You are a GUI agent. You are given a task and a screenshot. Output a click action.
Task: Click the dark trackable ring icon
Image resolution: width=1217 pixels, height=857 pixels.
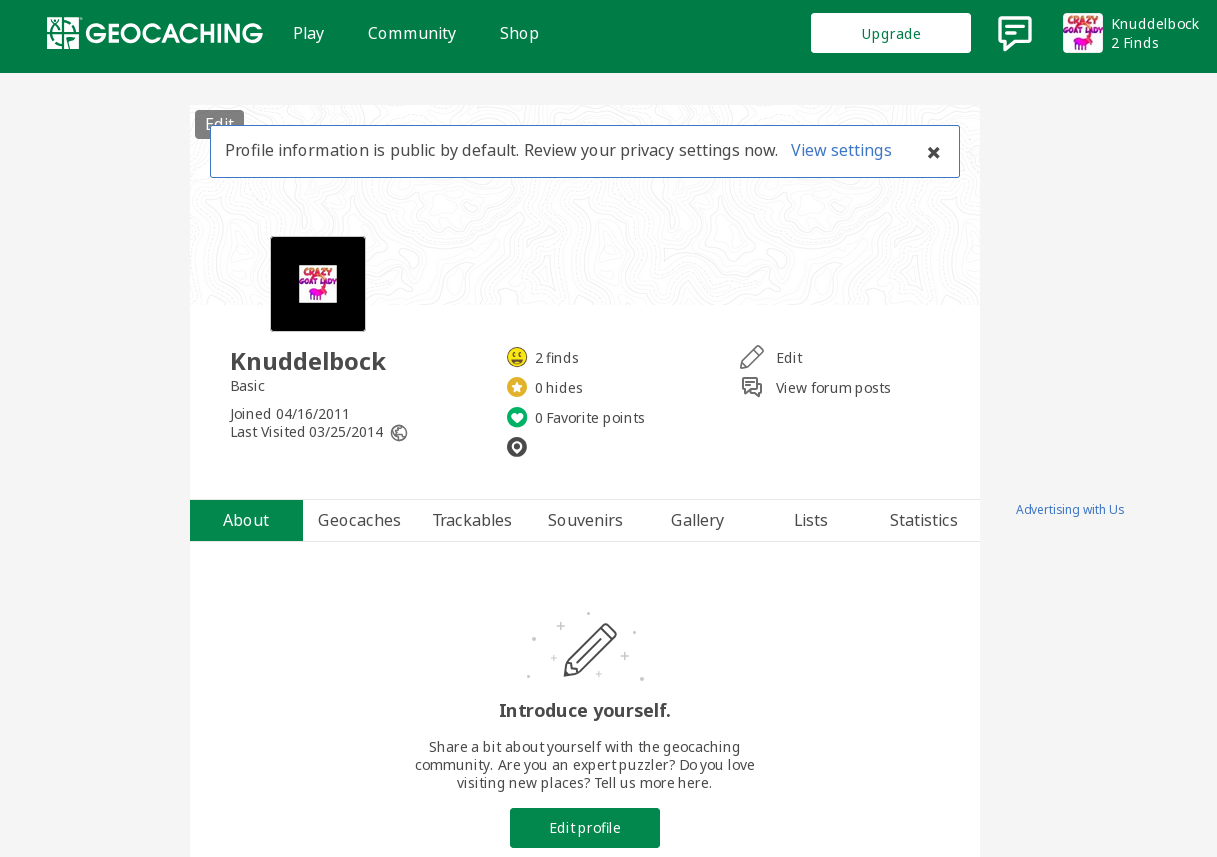click(x=517, y=447)
